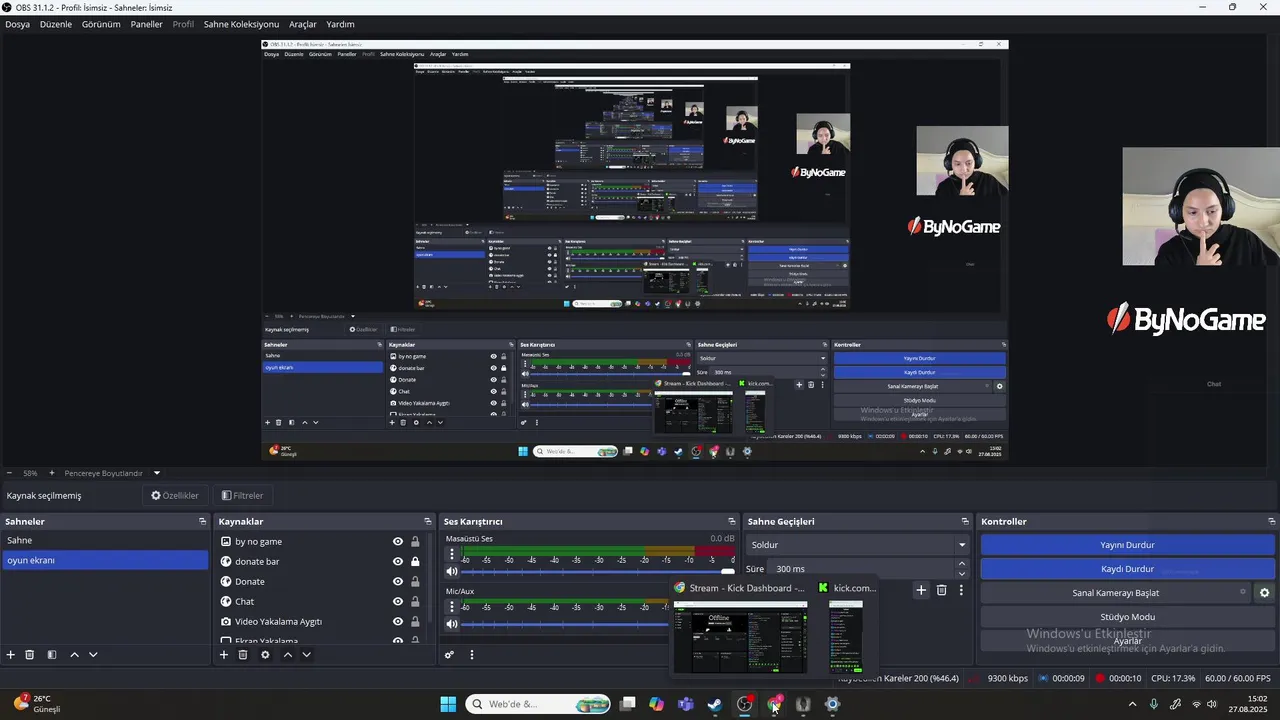Adjust Masaüstü Ses volume slider
Viewport: 1280px width, 720px height.
[x=598, y=572]
